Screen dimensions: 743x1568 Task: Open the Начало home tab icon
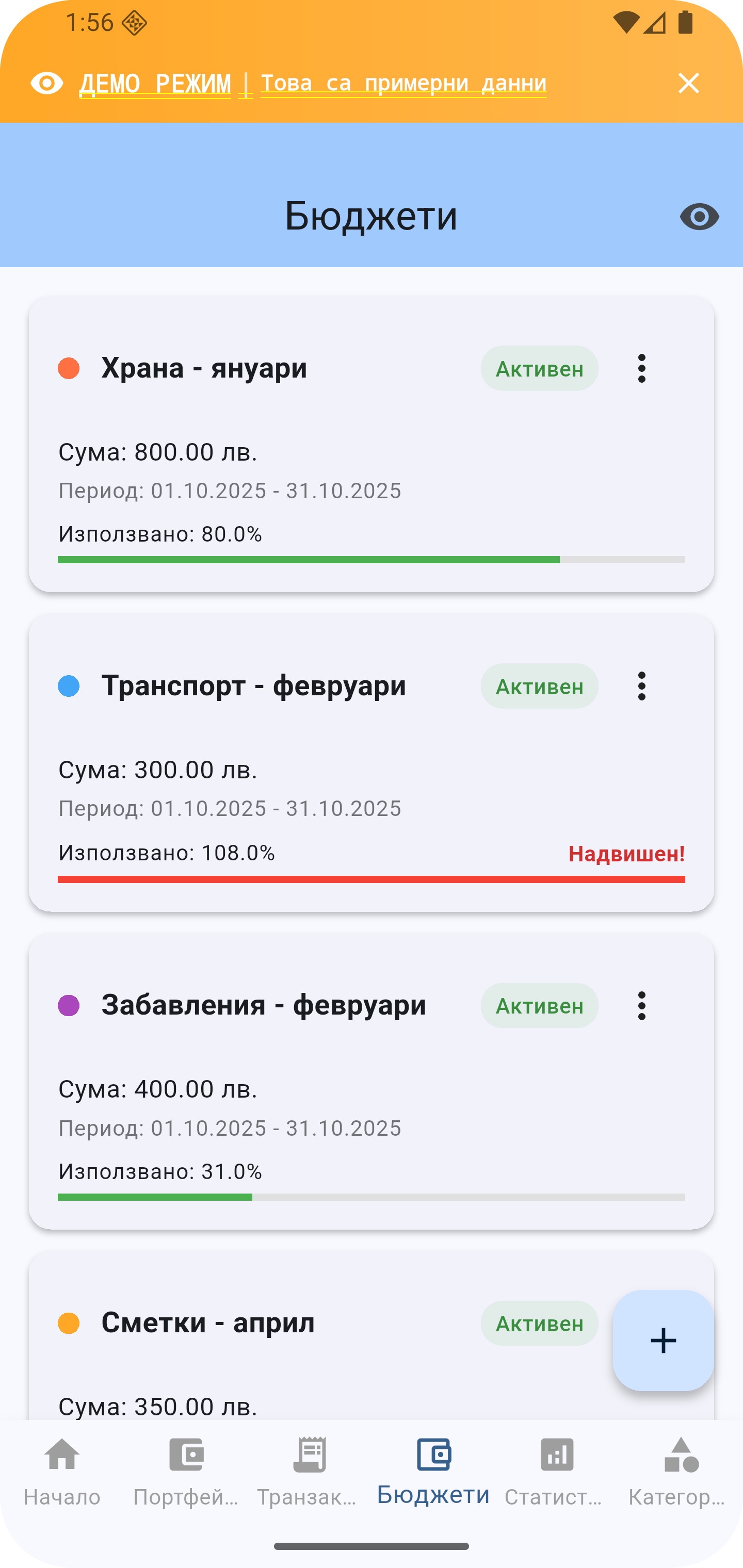point(61,1455)
